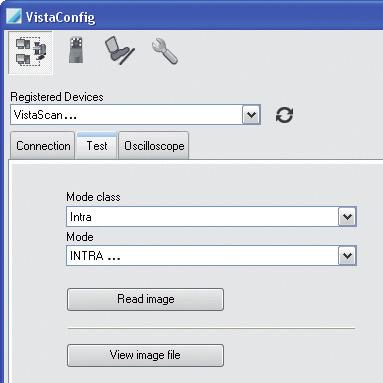383x383 pixels.
Task: Click the VistaConfig window title text
Action: [x=60, y=17]
